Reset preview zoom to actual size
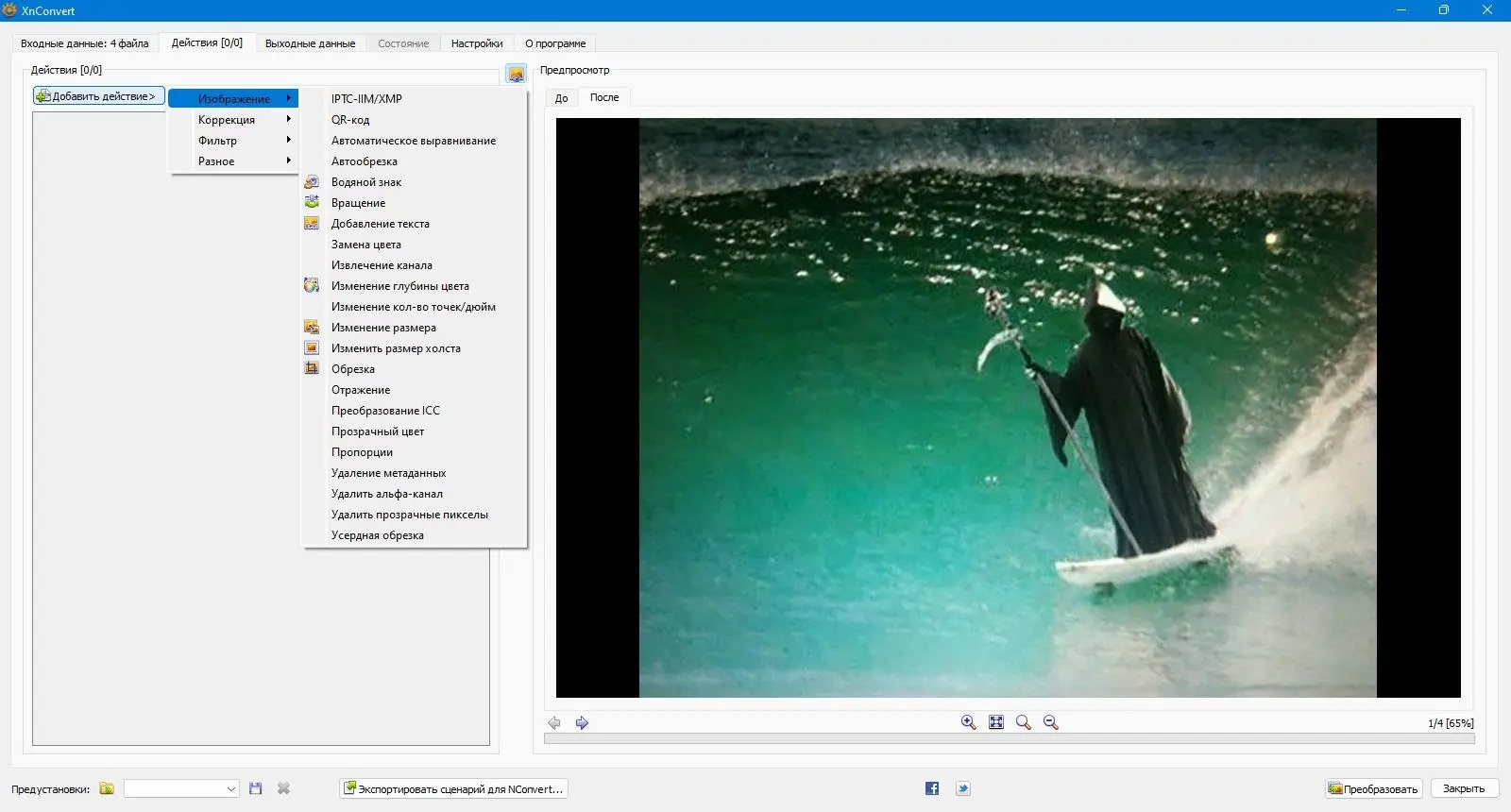The height and width of the screenshot is (812, 1511). click(x=1023, y=722)
